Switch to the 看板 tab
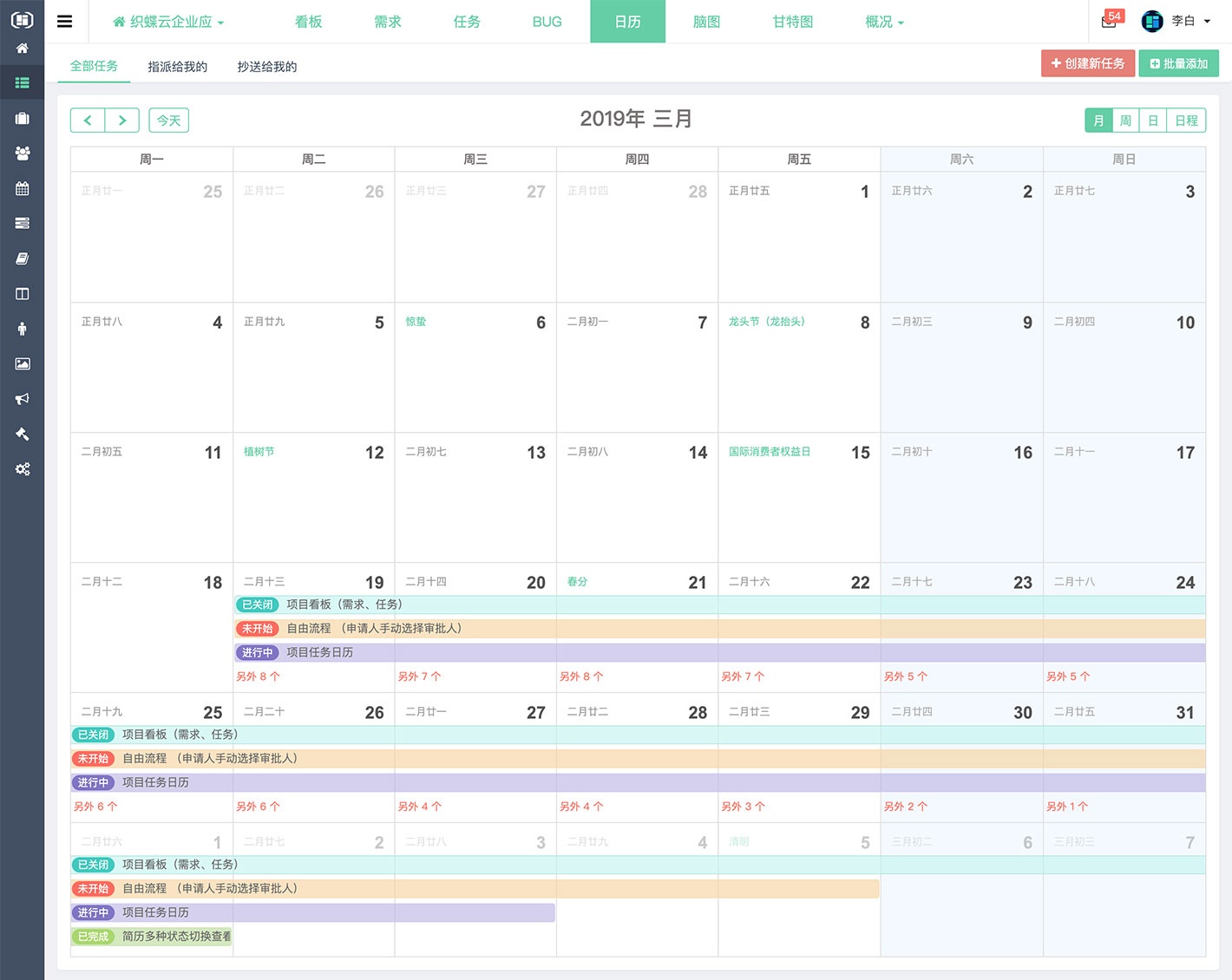The height and width of the screenshot is (980, 1232). 308,22
